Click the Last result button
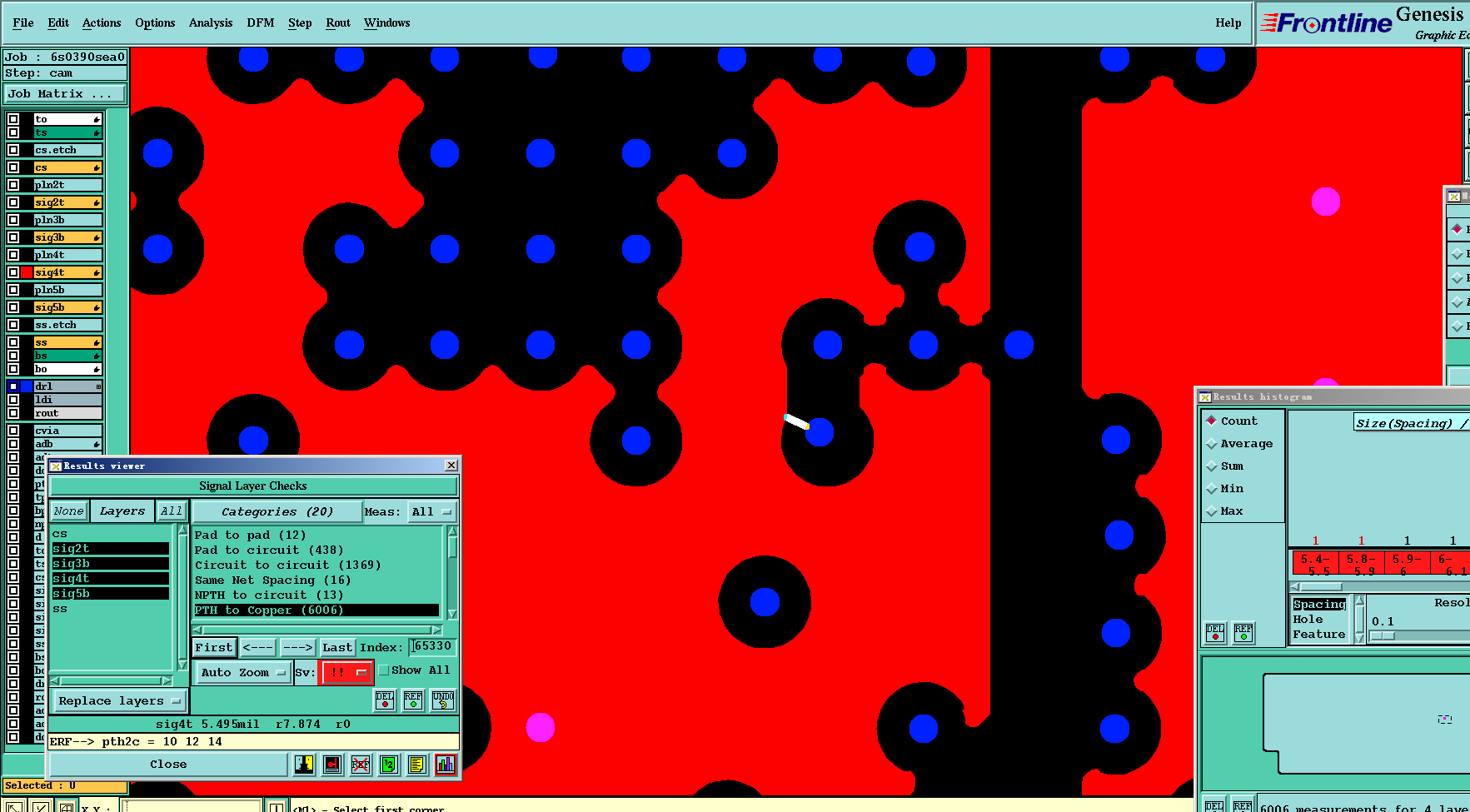The width and height of the screenshot is (1470, 812). 337,647
